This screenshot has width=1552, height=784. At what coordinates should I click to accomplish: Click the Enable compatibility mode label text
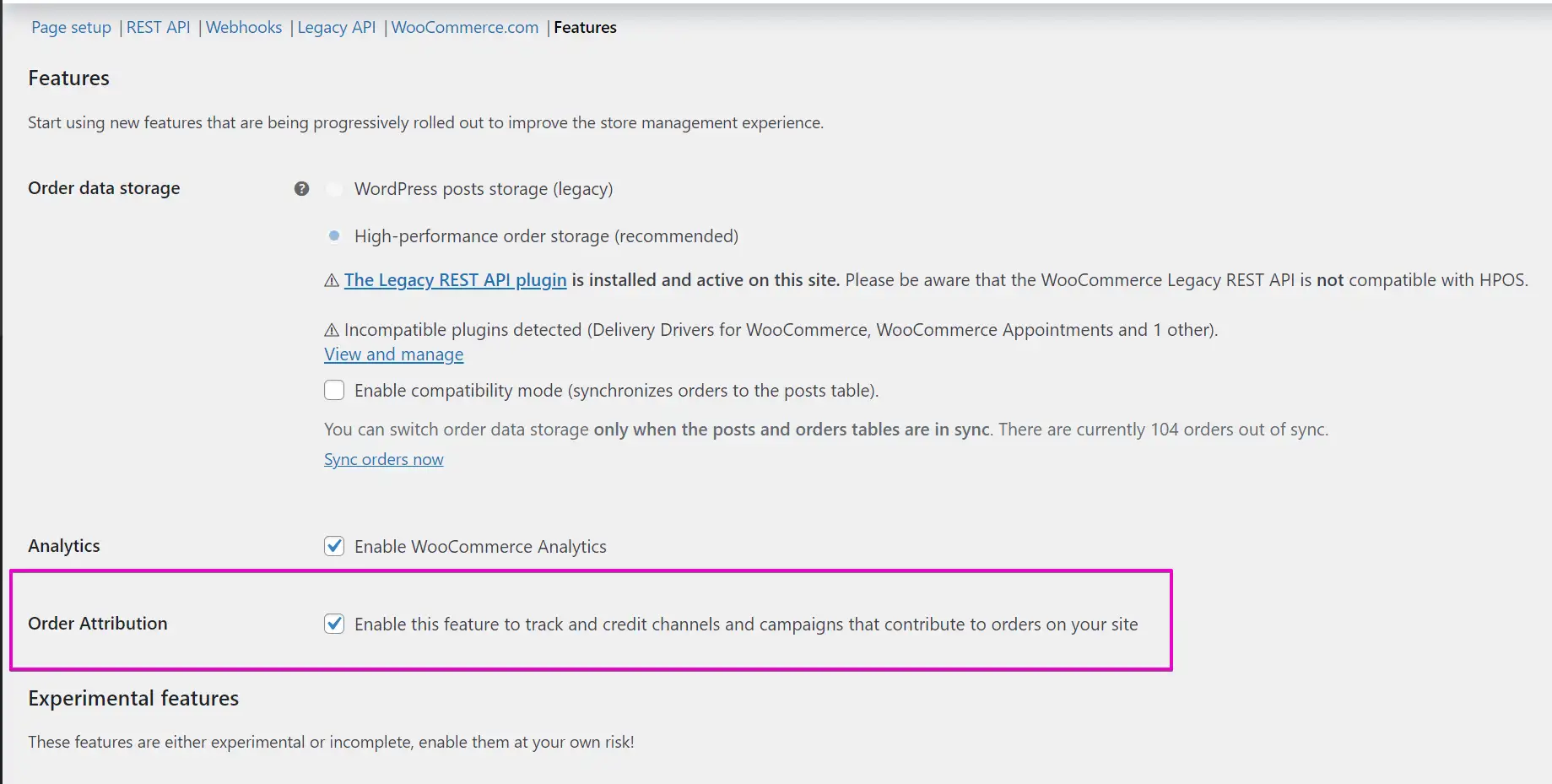pyautogui.click(x=617, y=391)
